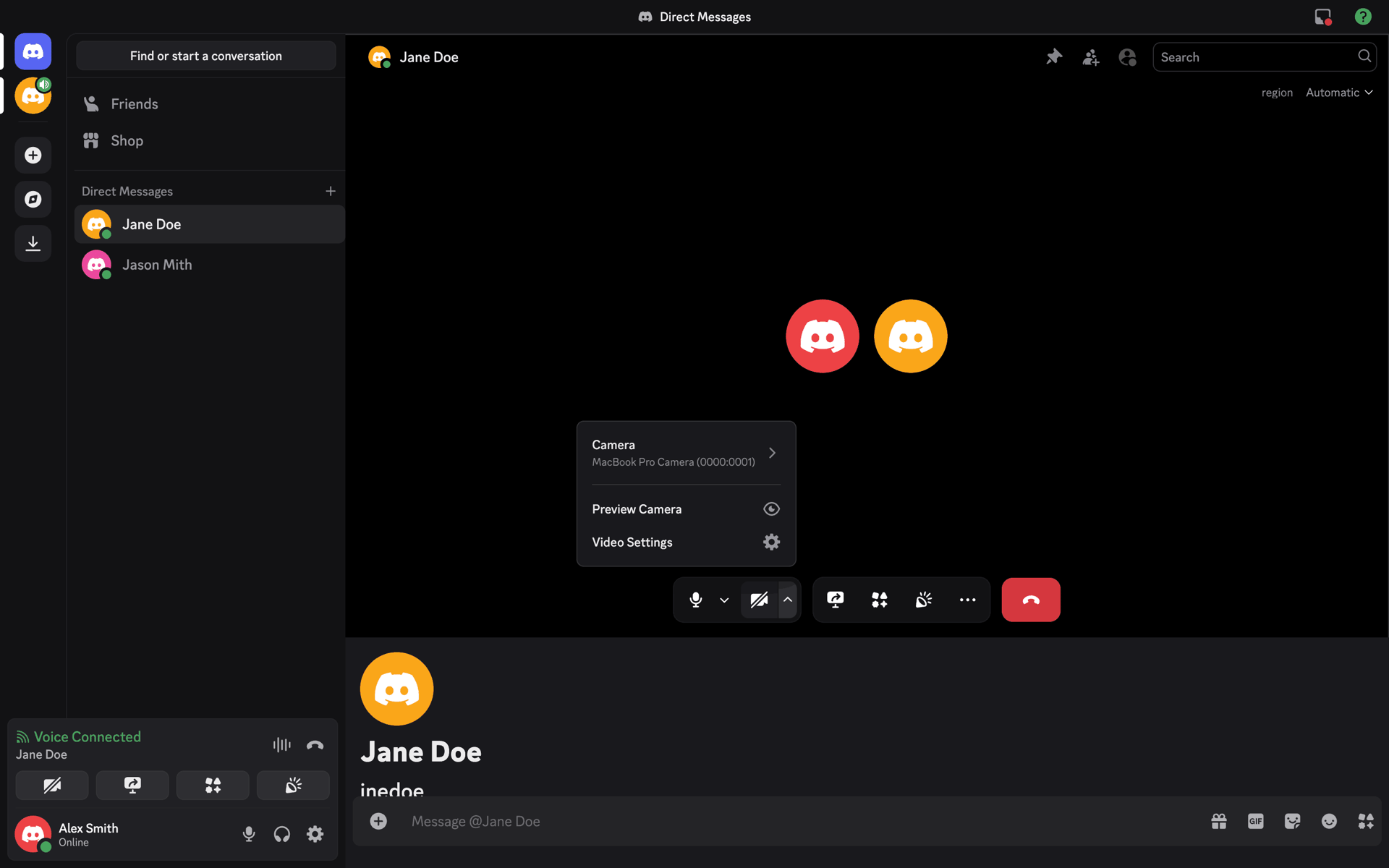The image size is (1389, 868).
Task: Collapse camera options chevron
Action: (788, 600)
